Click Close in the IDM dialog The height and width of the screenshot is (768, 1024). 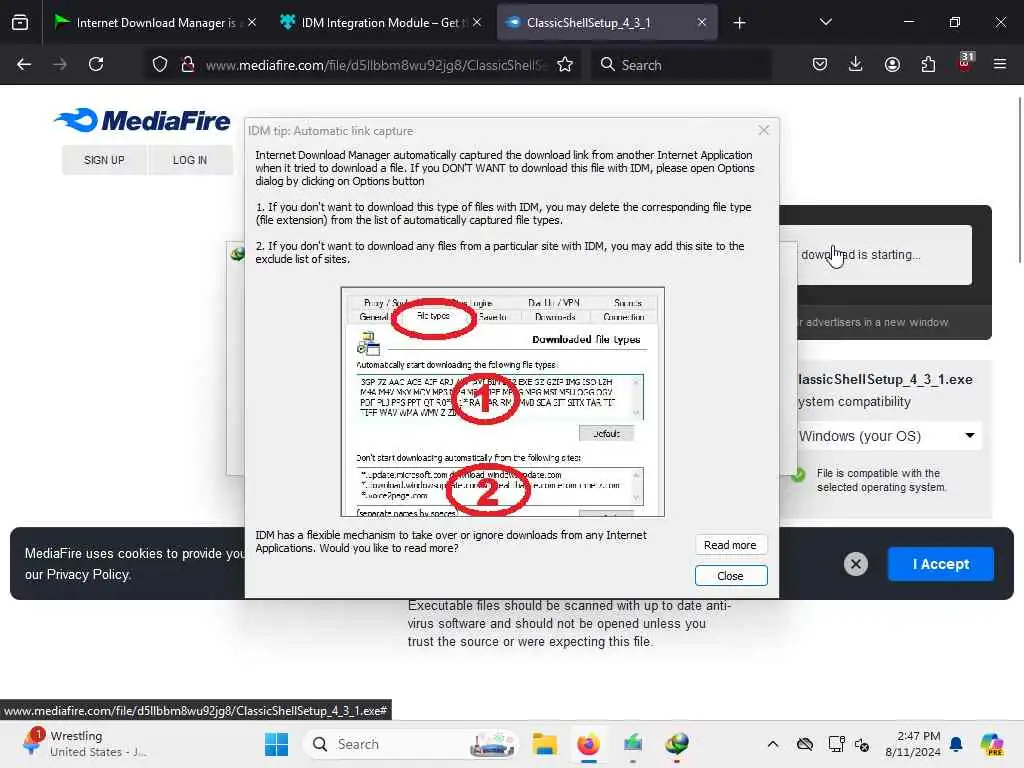(x=730, y=575)
